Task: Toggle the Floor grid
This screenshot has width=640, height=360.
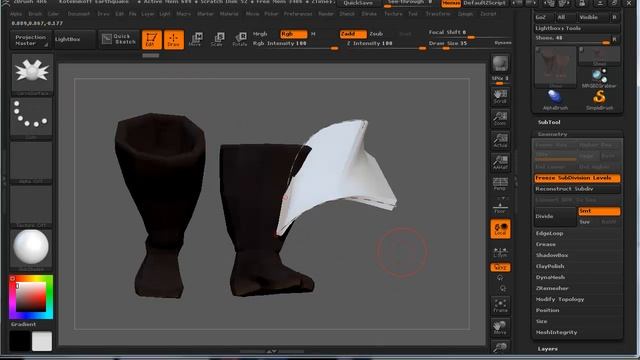Action: 500,206
